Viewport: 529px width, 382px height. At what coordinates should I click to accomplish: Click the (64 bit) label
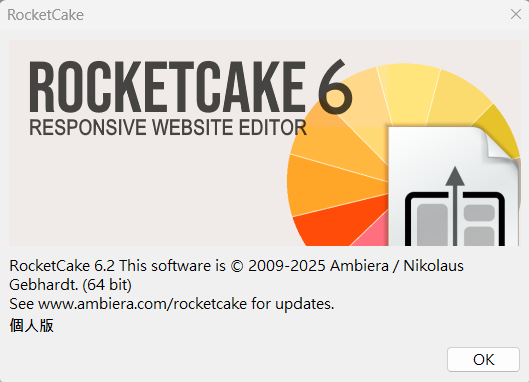pyautogui.click(x=107, y=285)
